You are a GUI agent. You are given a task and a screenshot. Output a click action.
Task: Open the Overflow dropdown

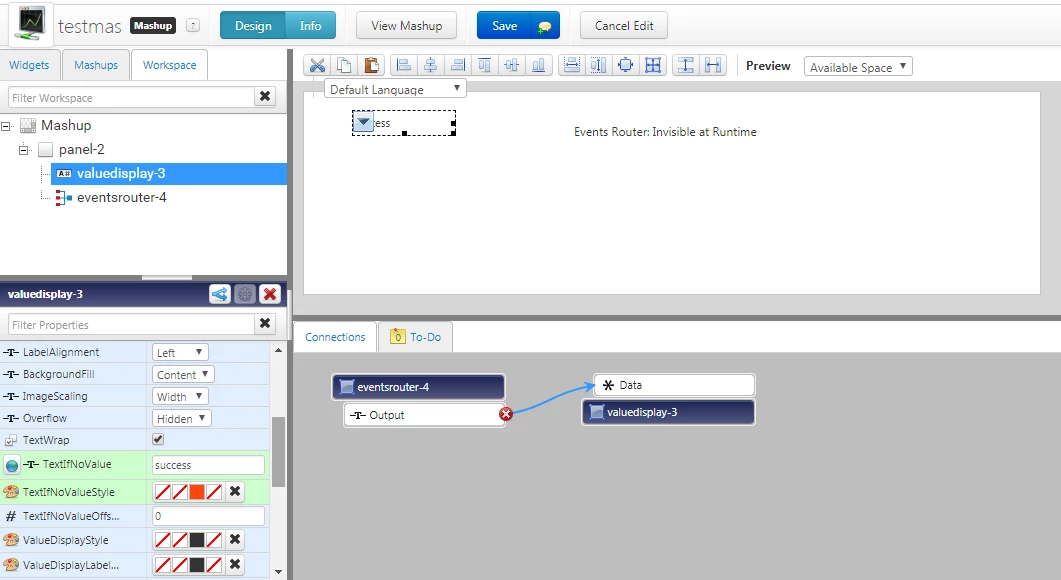coord(182,418)
